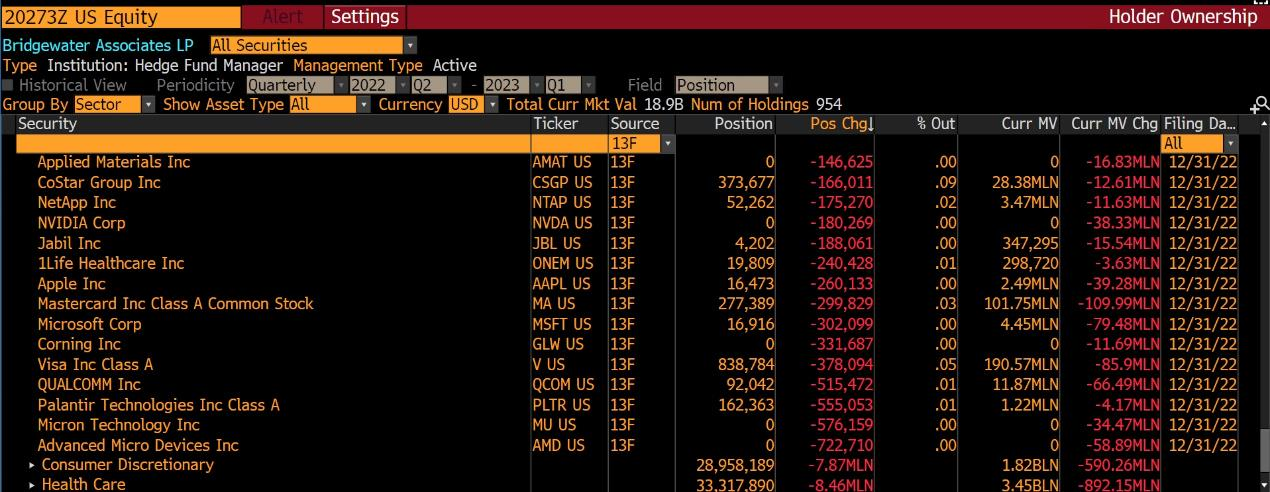Select the Applied Materials Inc row
The image size is (1270, 492).
pyautogui.click(x=628, y=162)
